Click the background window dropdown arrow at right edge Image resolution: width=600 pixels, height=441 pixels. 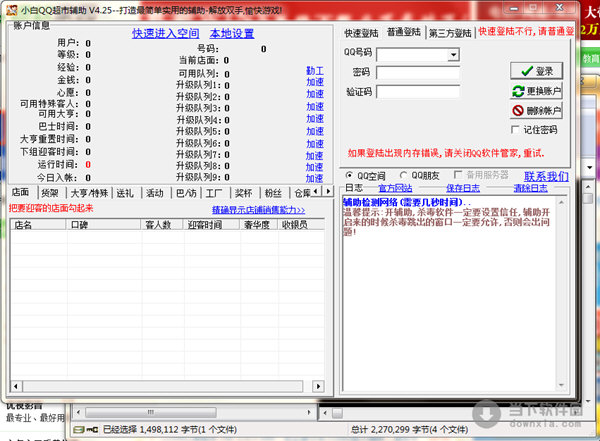[x=590, y=168]
